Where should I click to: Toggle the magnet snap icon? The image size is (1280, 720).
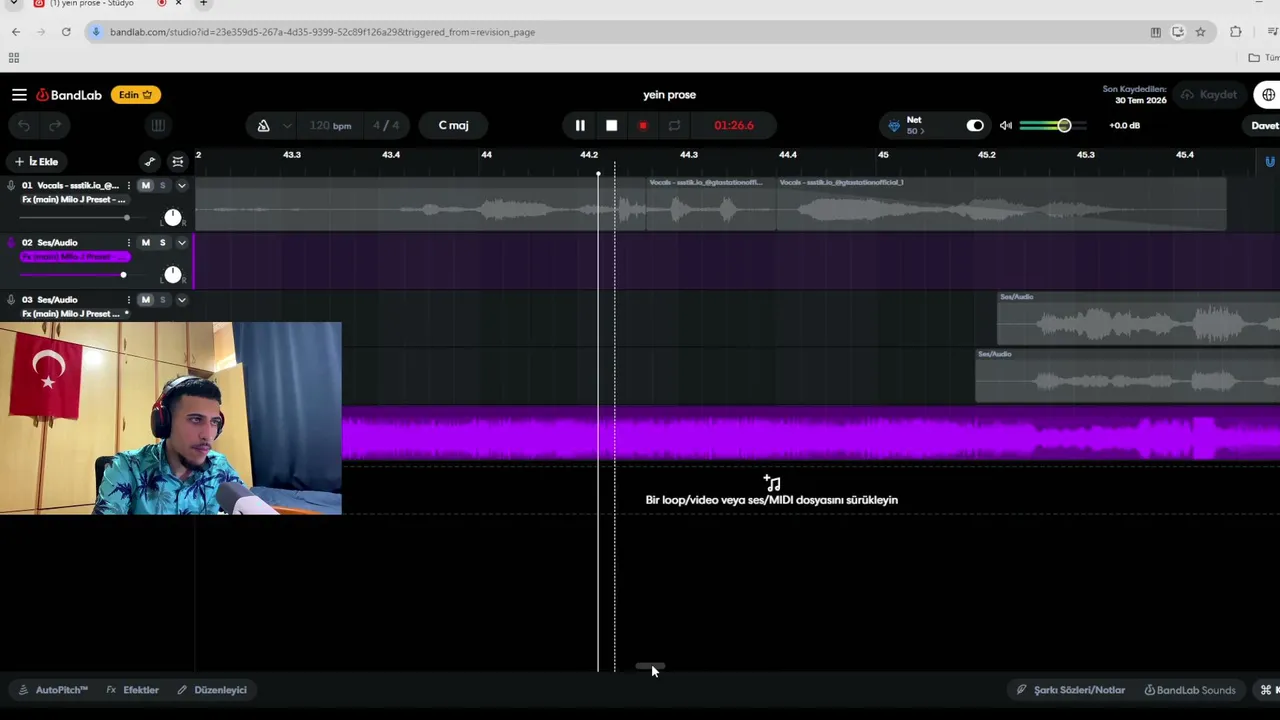[x=1269, y=162]
